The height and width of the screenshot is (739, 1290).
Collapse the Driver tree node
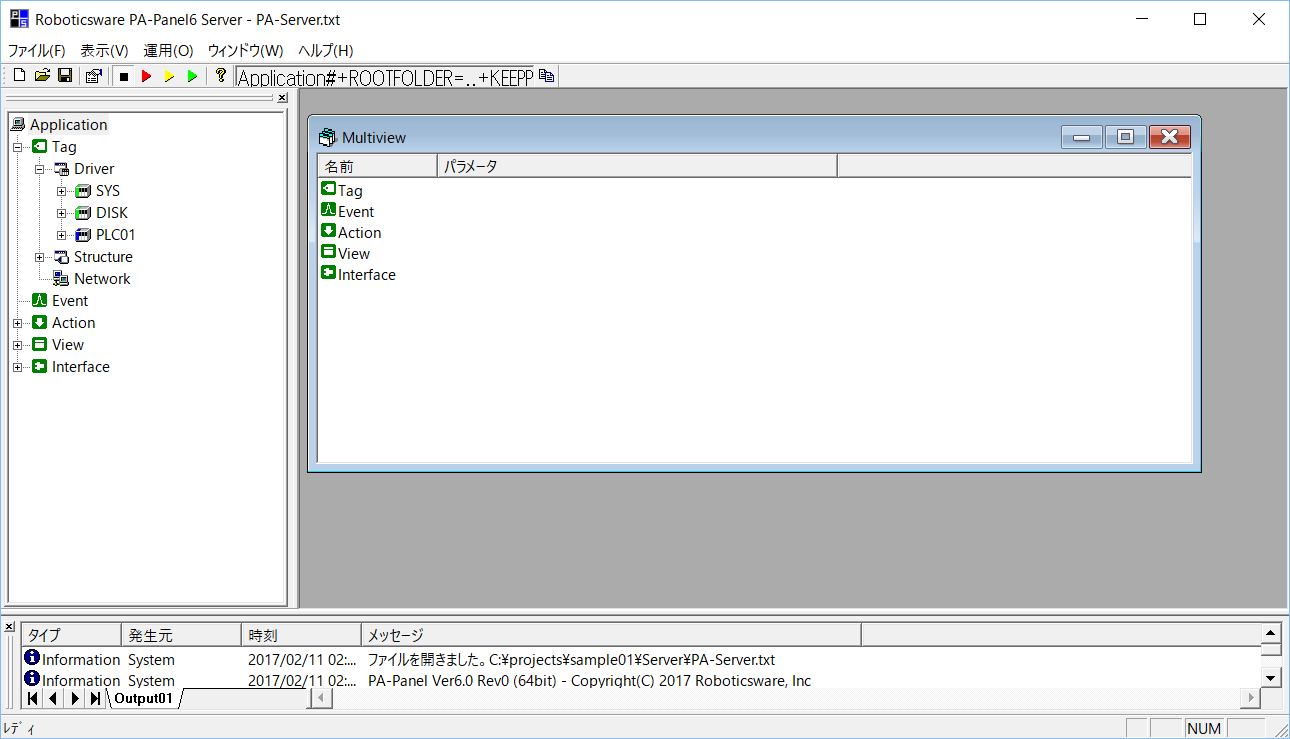click(x=40, y=169)
